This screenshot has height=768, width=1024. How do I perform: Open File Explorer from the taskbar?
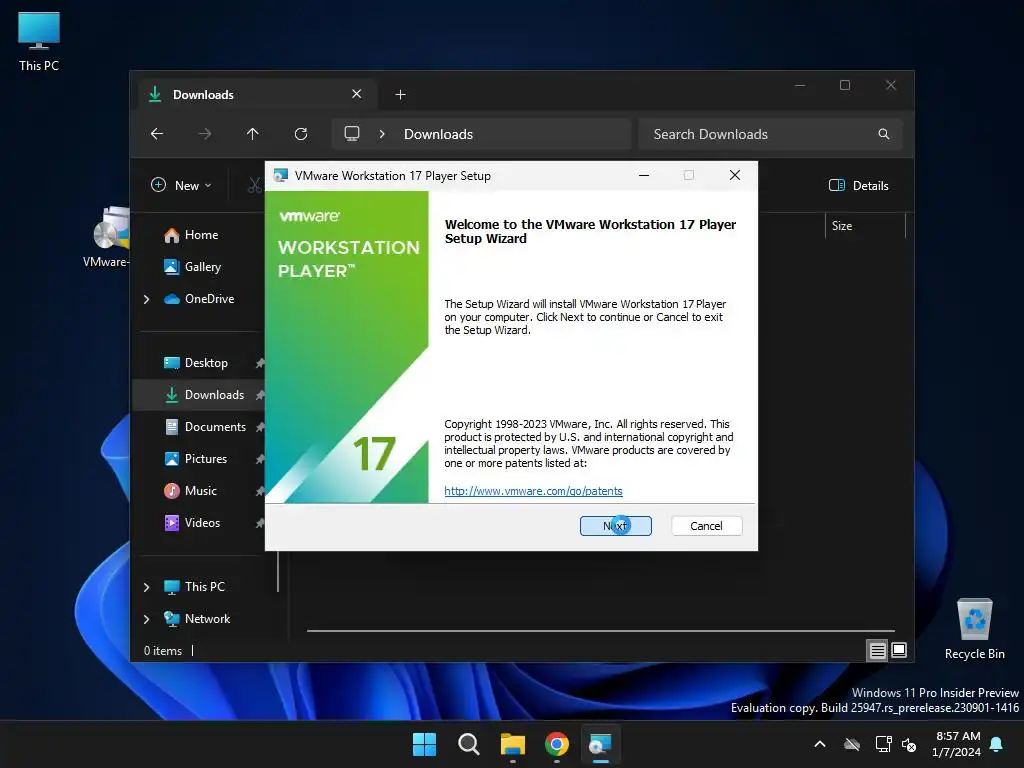[513, 744]
